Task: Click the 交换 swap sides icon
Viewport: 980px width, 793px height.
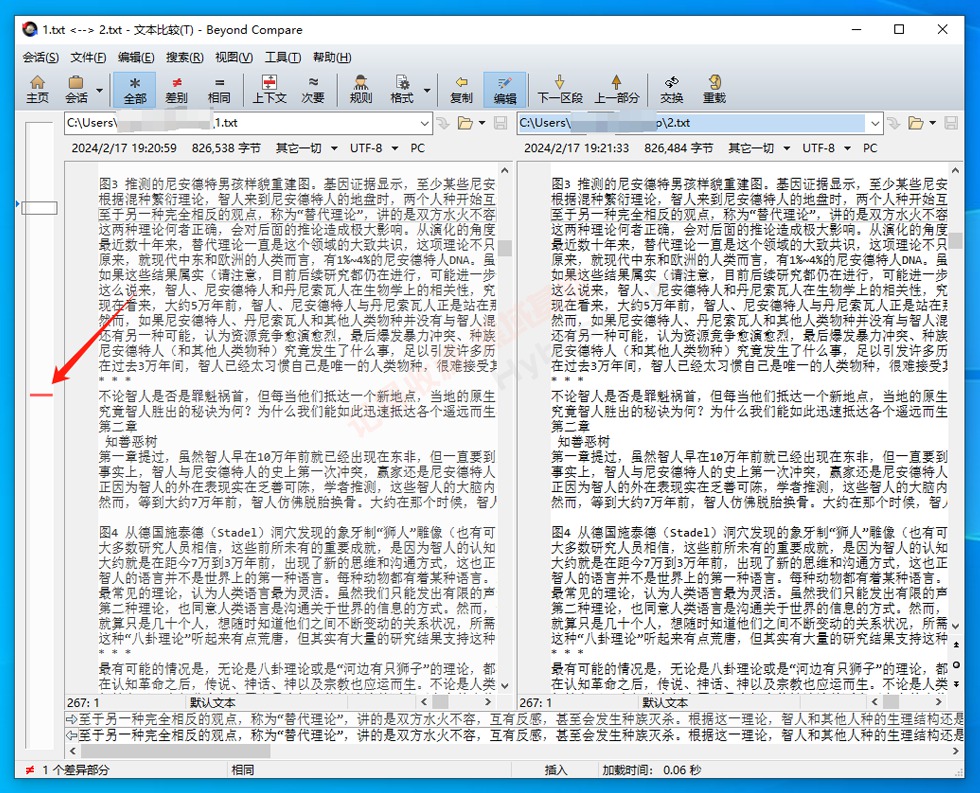Action: (671, 89)
